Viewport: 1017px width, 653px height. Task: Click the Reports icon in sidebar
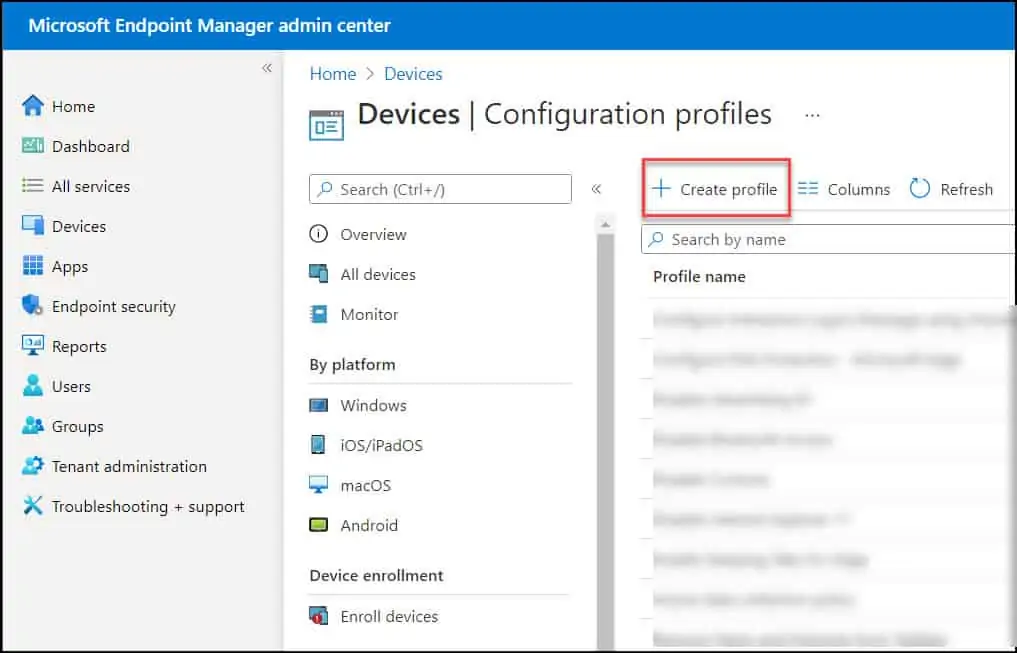click(x=32, y=345)
